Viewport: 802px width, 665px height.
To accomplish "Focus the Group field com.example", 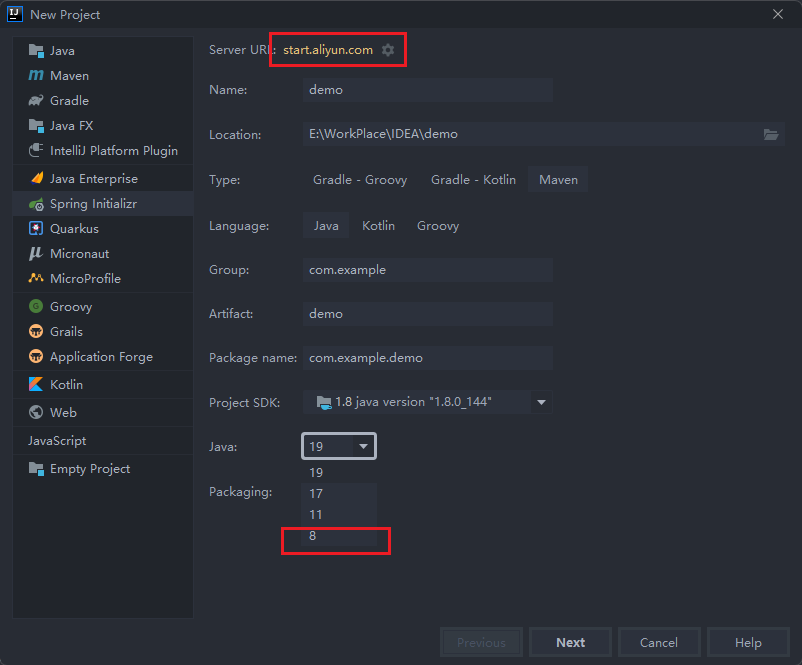I will (428, 270).
